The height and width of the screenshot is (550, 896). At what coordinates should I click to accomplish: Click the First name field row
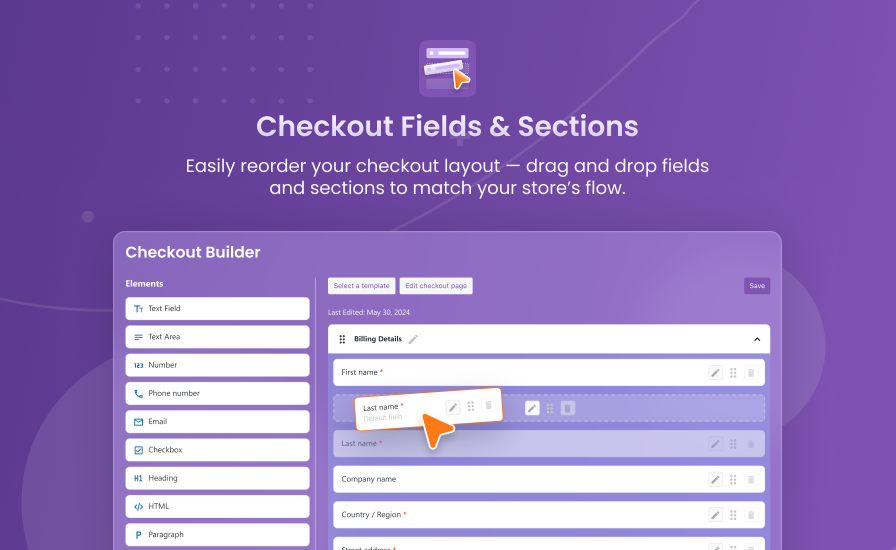pyautogui.click(x=549, y=372)
